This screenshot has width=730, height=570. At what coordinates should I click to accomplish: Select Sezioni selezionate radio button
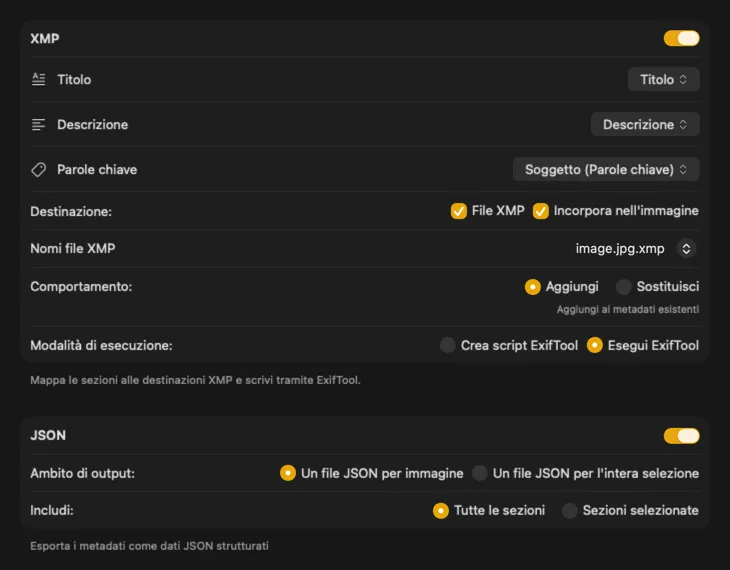click(569, 510)
